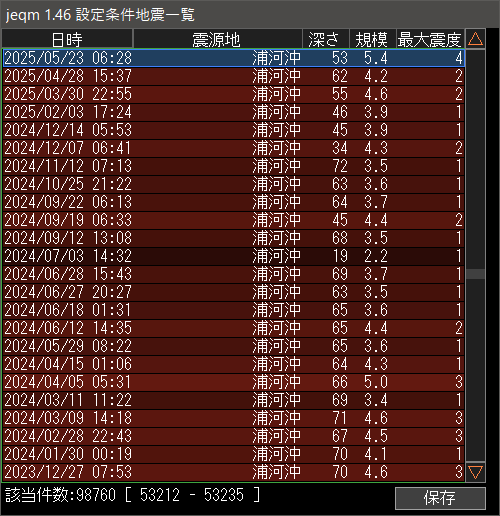Select the 2024/12/07 06:41 magnitude 4.3 row
This screenshot has width=500, height=516.
pyautogui.click(x=234, y=148)
